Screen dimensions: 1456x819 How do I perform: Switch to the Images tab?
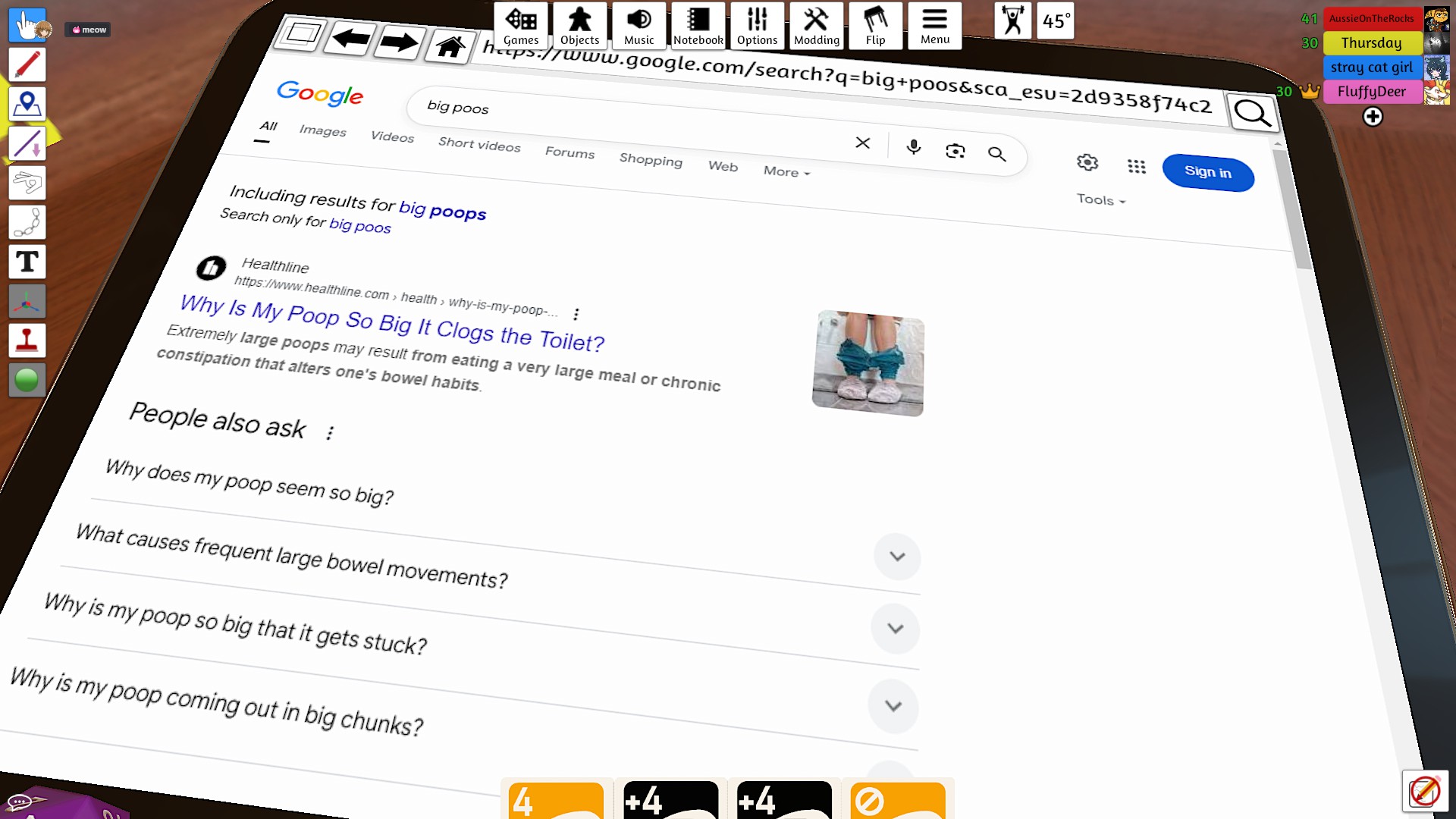point(322,130)
